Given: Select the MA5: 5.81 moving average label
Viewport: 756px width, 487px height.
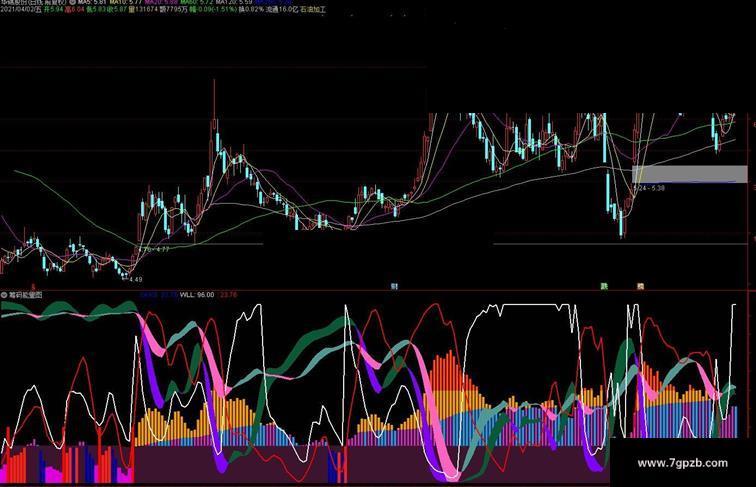Looking at the screenshot, I should click(x=92, y=2).
